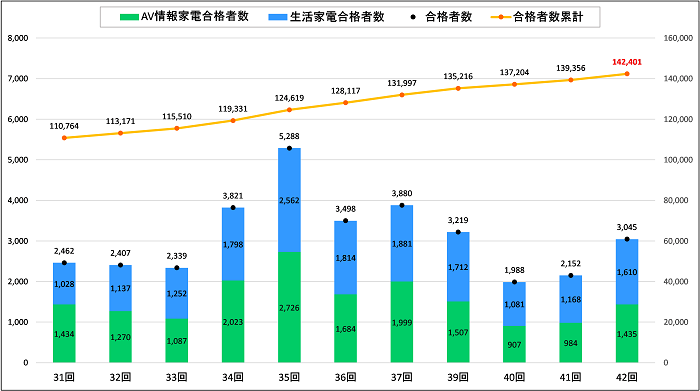The width and height of the screenshot is (700, 391).
Task: Select the green 1,270 bar segment for 32回
Action: [x=121, y=337]
